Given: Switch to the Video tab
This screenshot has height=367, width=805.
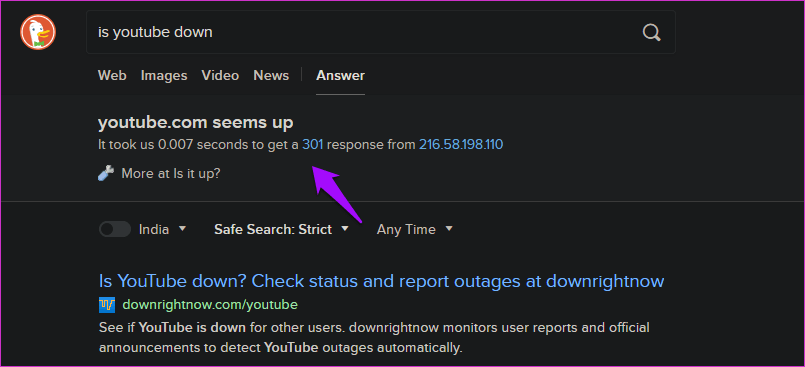Looking at the screenshot, I should click(x=220, y=75).
